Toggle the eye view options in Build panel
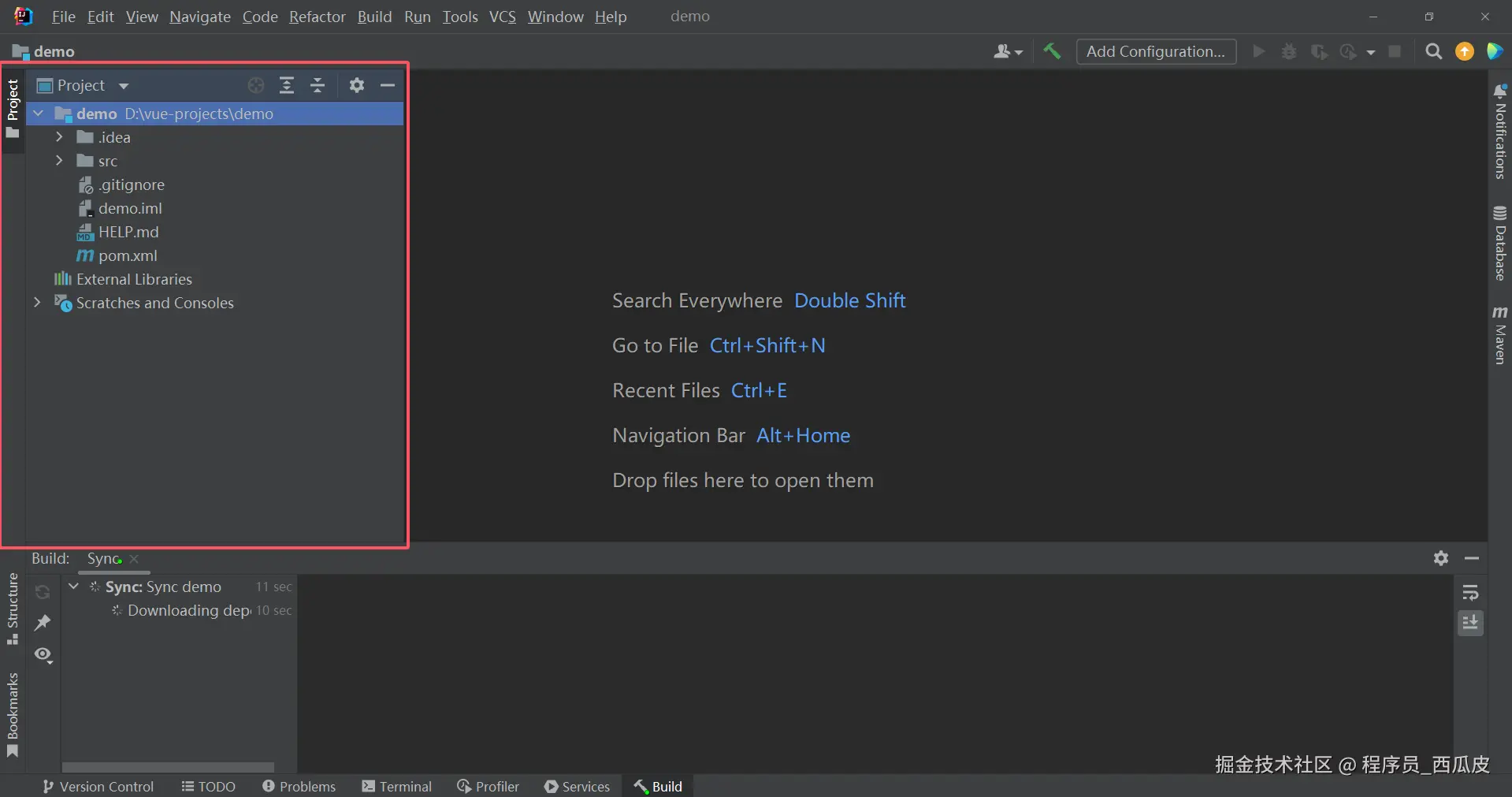Viewport: 1512px width, 797px height. tap(43, 655)
